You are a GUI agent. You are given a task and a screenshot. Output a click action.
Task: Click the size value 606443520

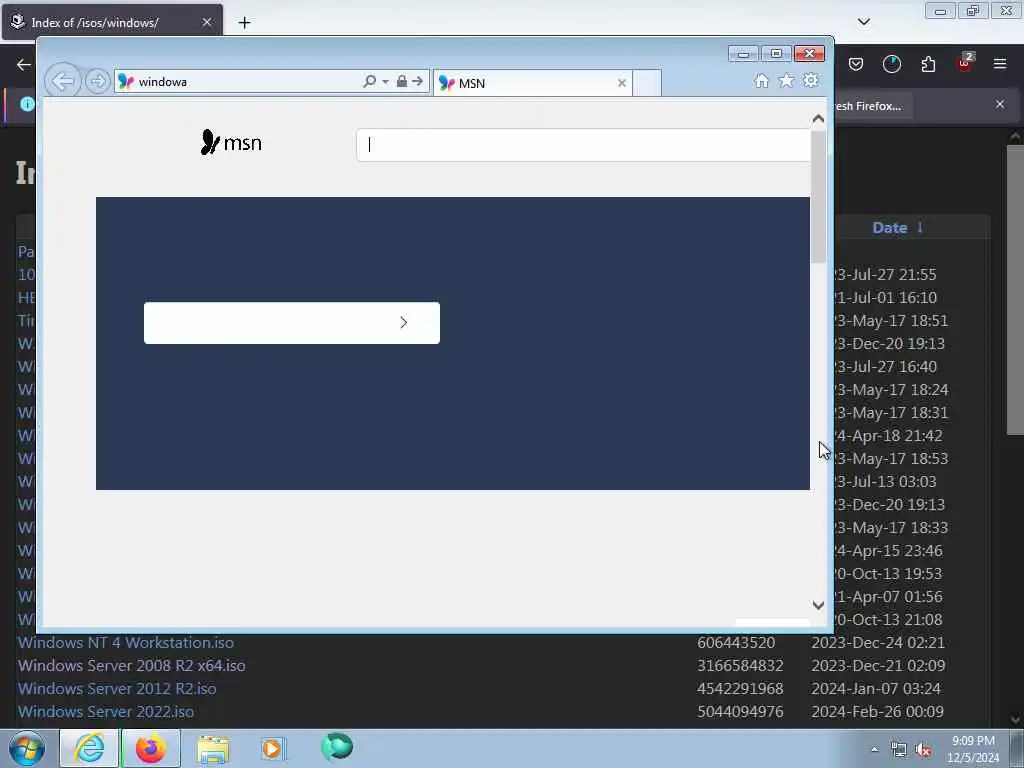coord(736,643)
